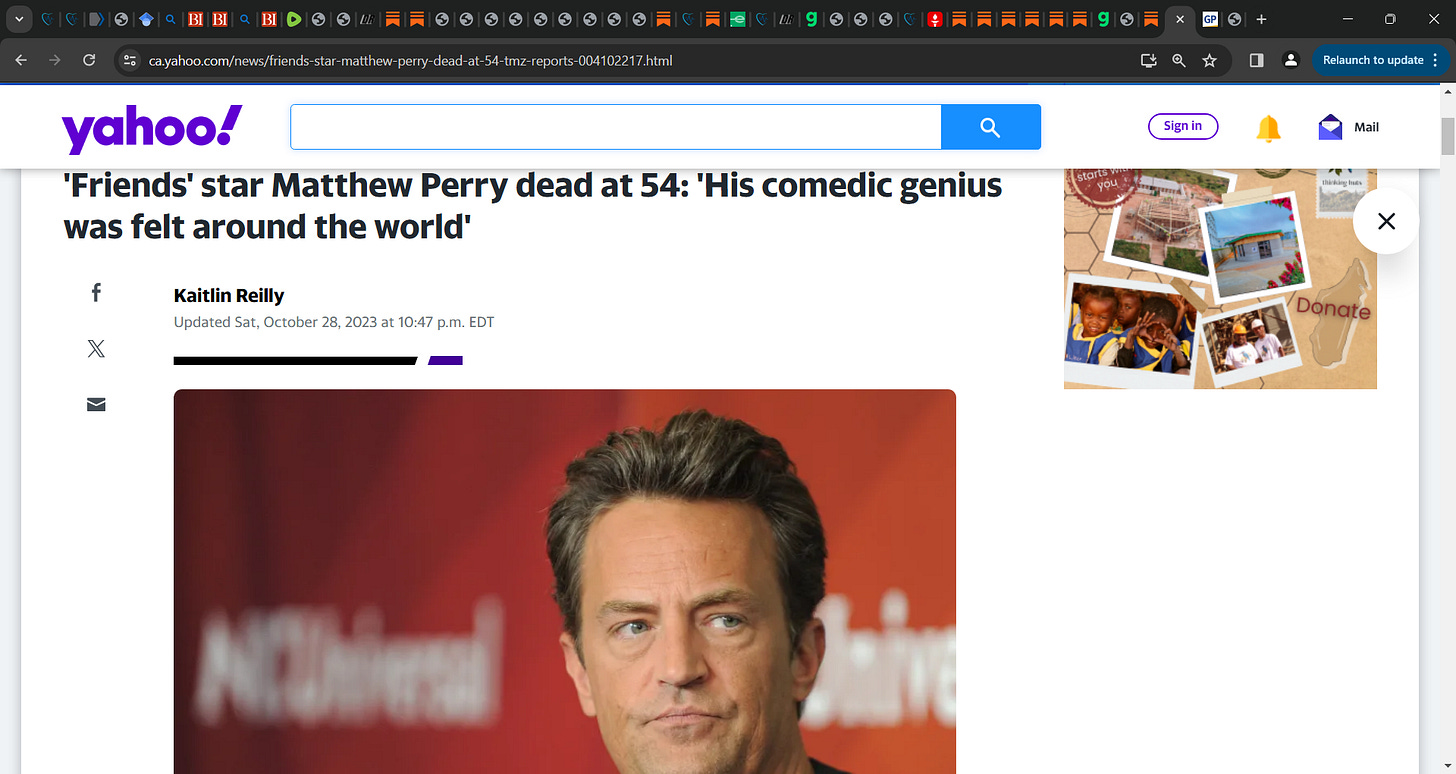Go back to the previous page
Viewport: 1456px width, 774px height.
click(x=22, y=60)
